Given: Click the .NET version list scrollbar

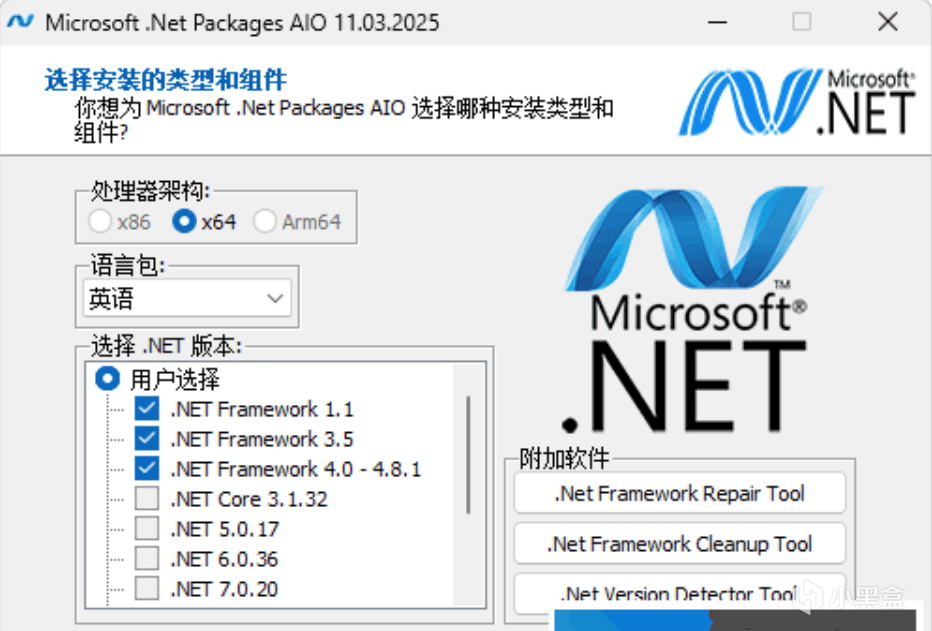Looking at the screenshot, I should pyautogui.click(x=468, y=455).
